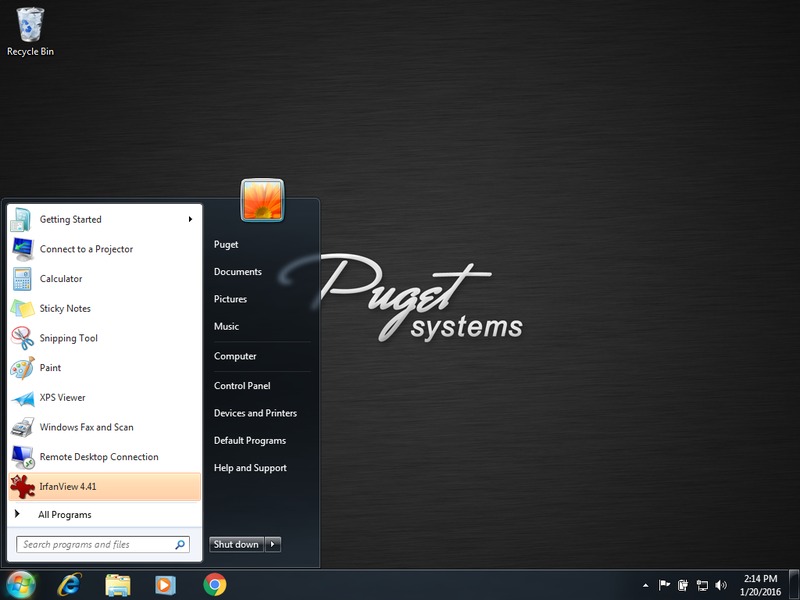Click the Windows Fax and Scan label
Viewport: 800px width, 600px height.
click(87, 428)
